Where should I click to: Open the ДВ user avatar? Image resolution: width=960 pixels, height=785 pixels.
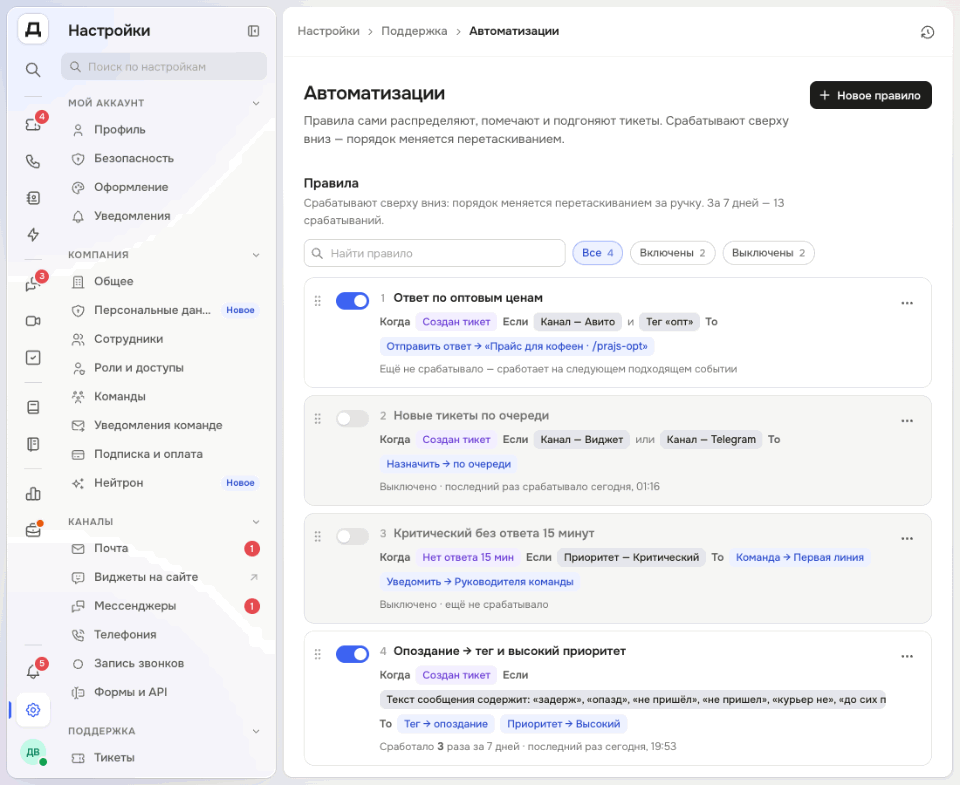[x=33, y=752]
